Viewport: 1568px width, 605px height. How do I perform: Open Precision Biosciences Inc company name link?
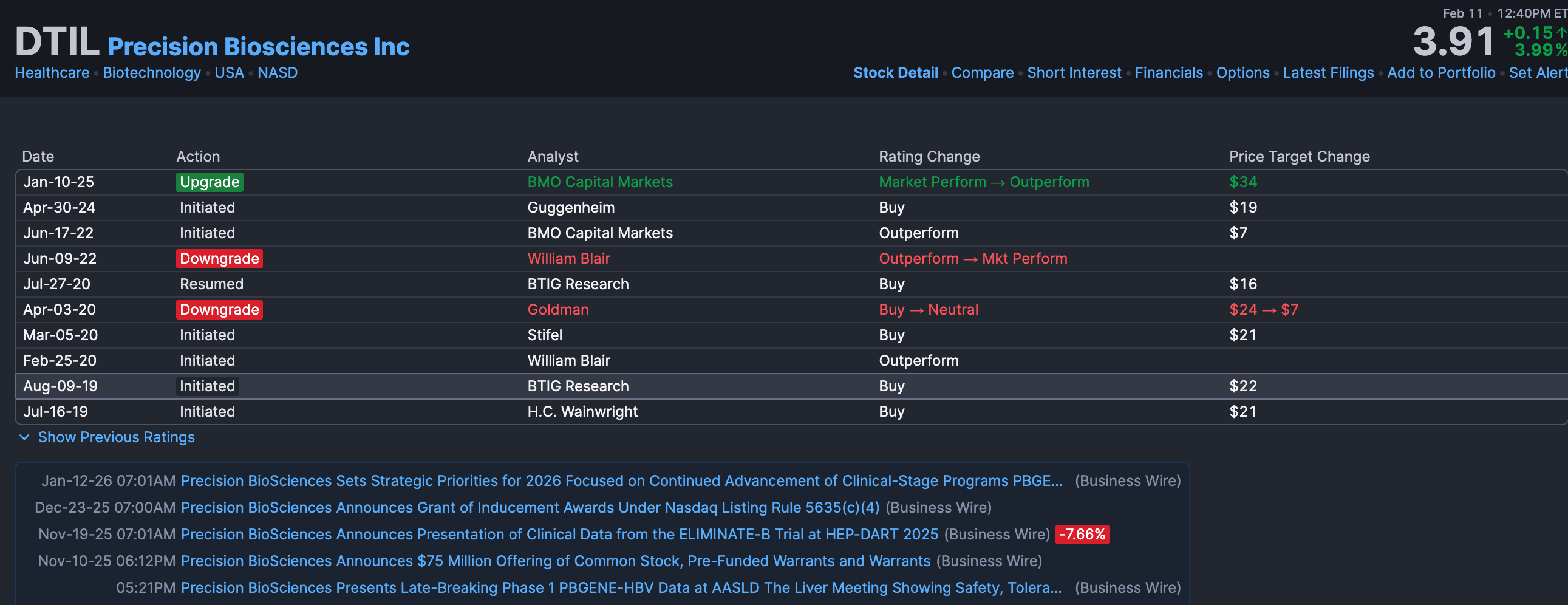[x=259, y=47]
